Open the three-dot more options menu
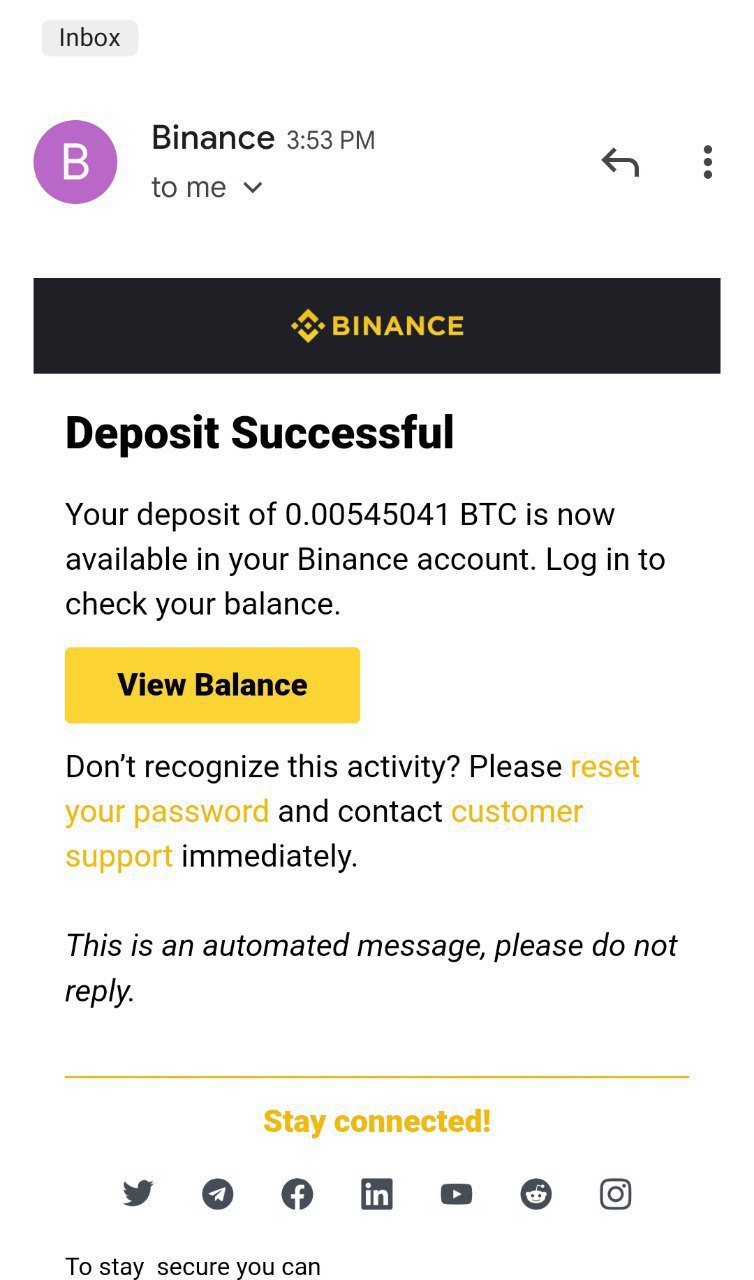Viewport: 754px width, 1280px height. 707,162
